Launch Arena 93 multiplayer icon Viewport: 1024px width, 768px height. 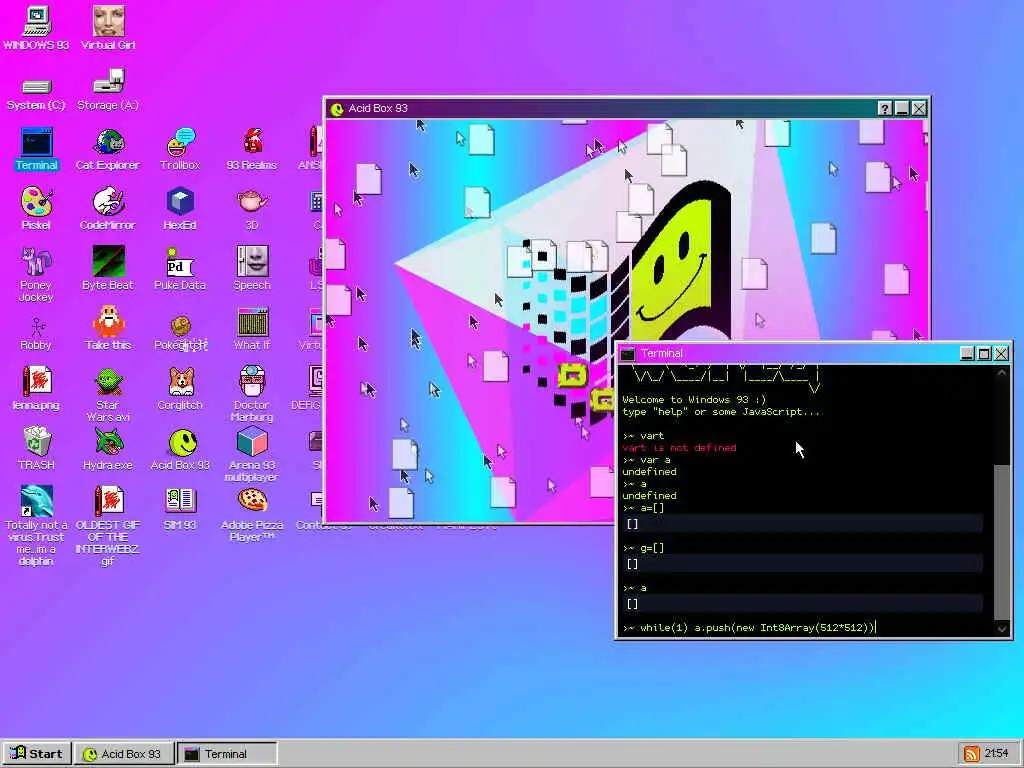(x=252, y=454)
